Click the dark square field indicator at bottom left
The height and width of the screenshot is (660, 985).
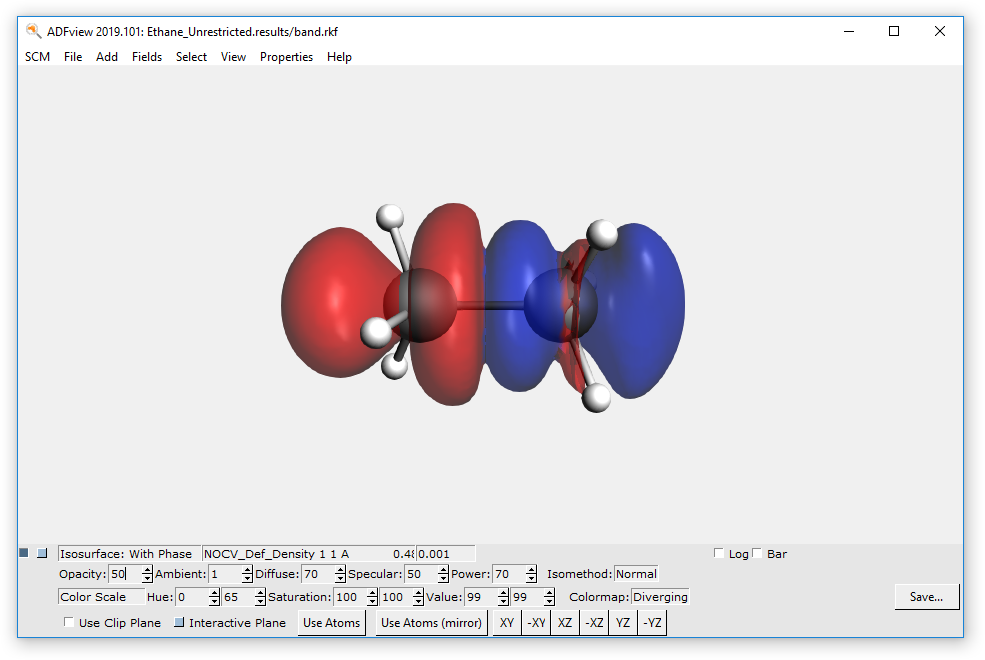pyautogui.click(x=22, y=552)
